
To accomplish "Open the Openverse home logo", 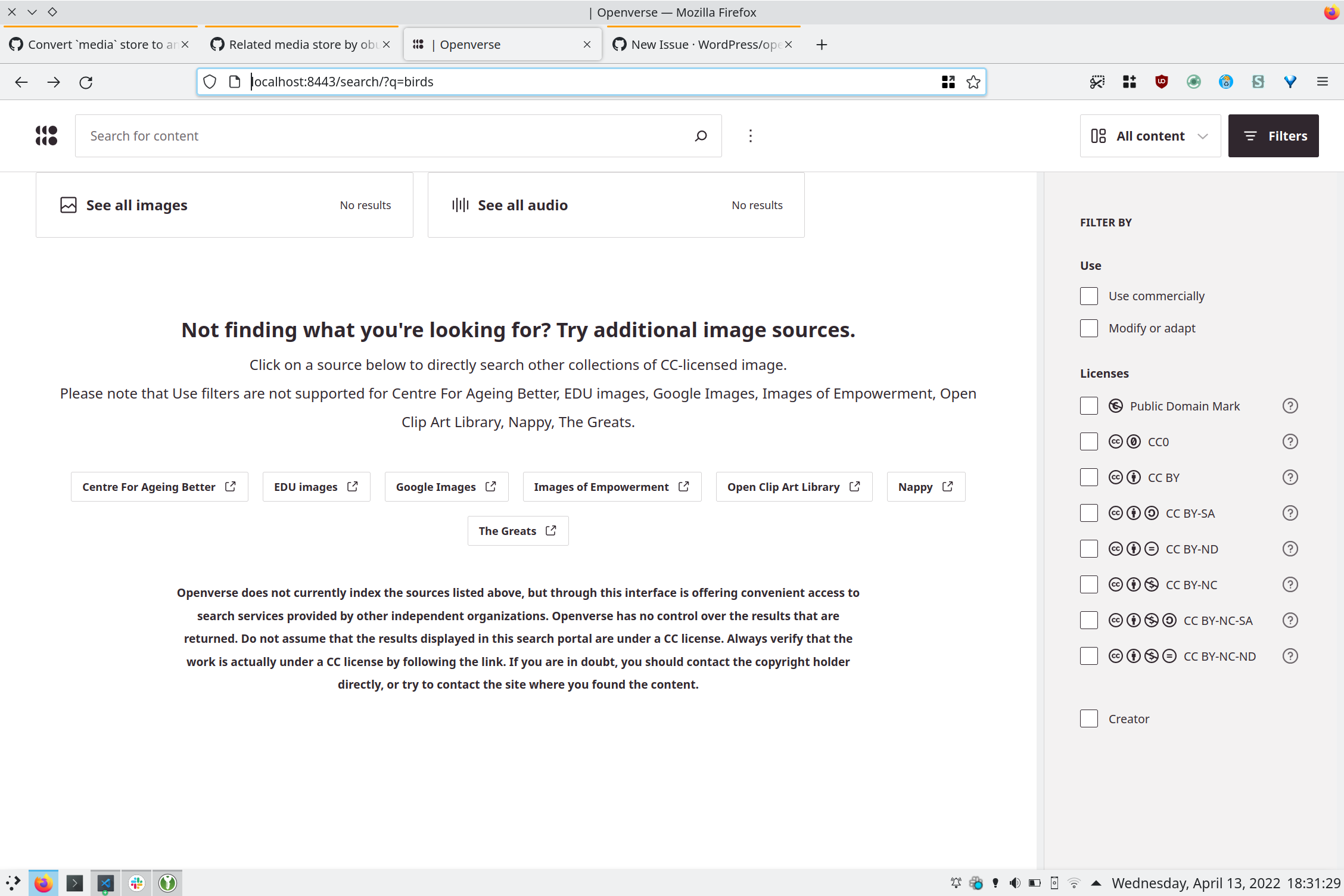I will (x=46, y=135).
